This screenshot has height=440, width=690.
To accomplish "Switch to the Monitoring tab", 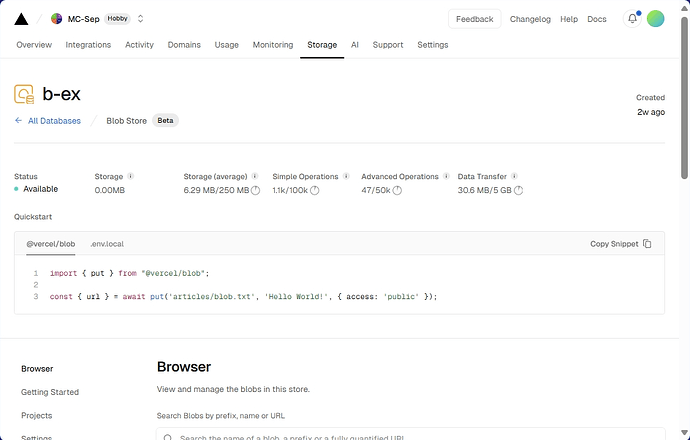I will [x=273, y=45].
